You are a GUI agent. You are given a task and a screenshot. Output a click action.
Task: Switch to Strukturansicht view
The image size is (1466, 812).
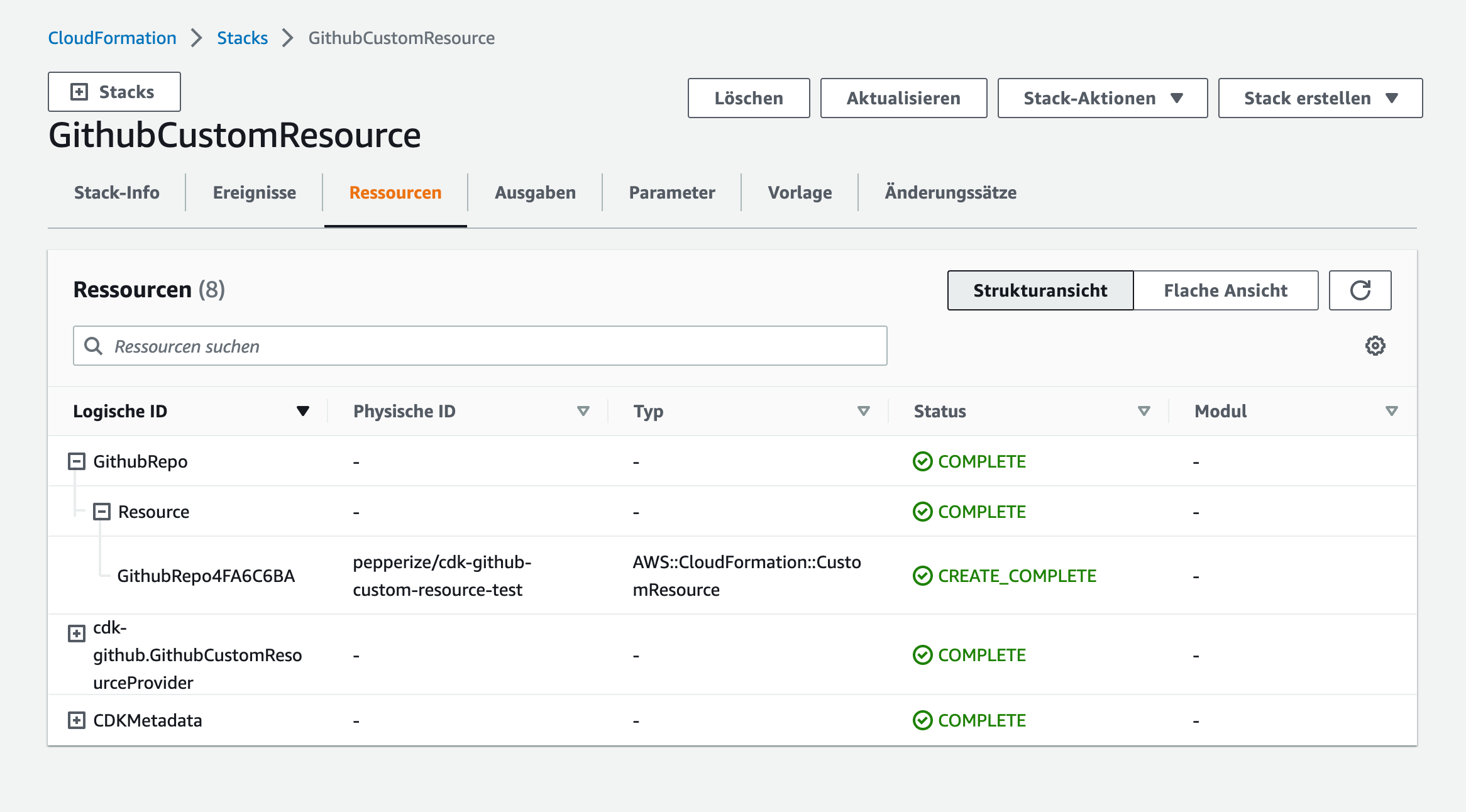point(1040,290)
